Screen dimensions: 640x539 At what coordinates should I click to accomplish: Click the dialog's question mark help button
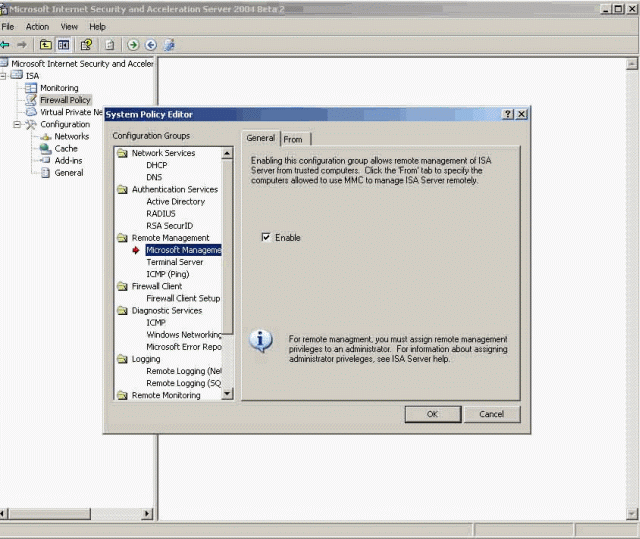tap(508, 115)
